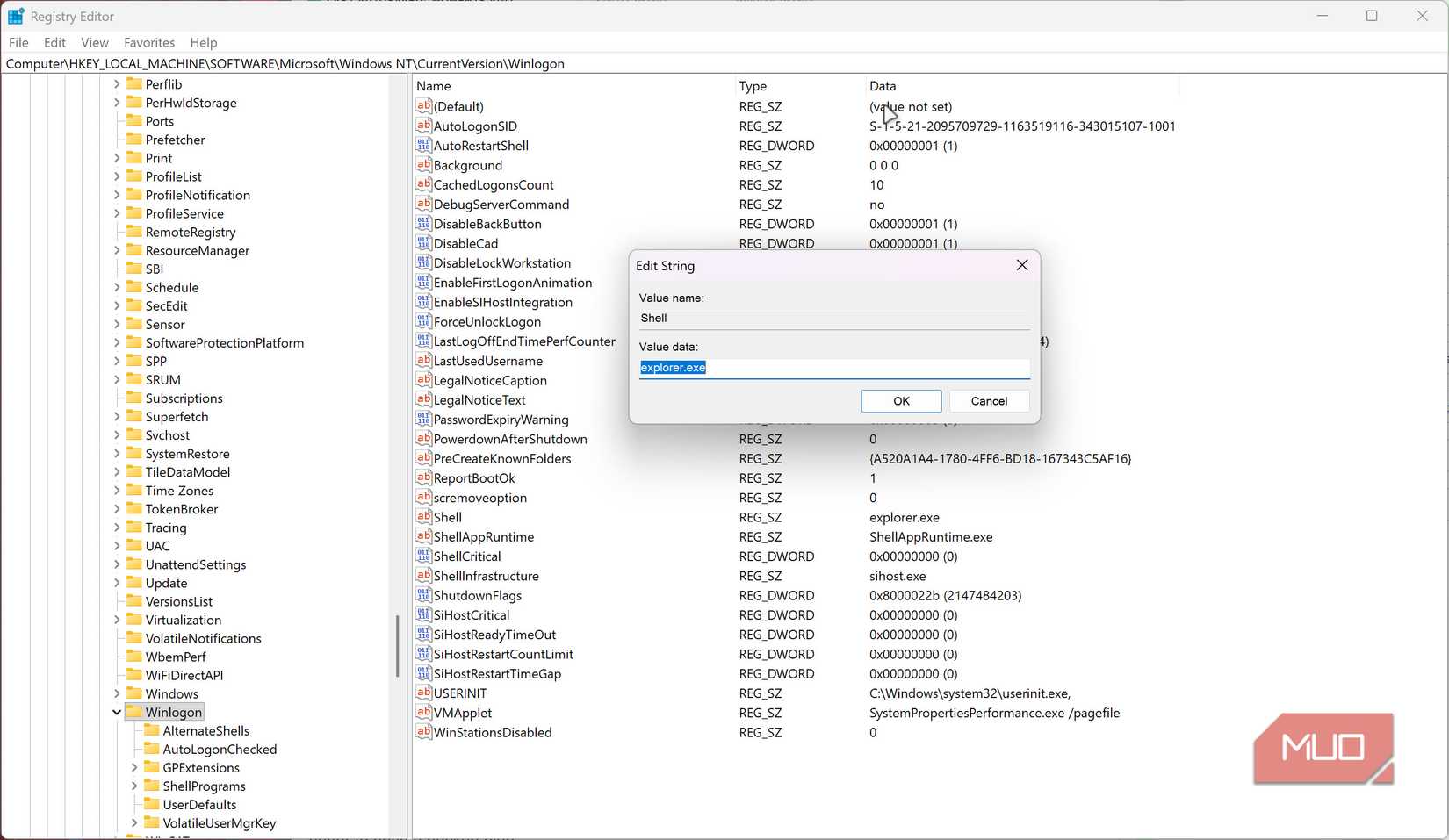Click inside the Value data field
This screenshot has width=1449, height=840.
coord(833,368)
